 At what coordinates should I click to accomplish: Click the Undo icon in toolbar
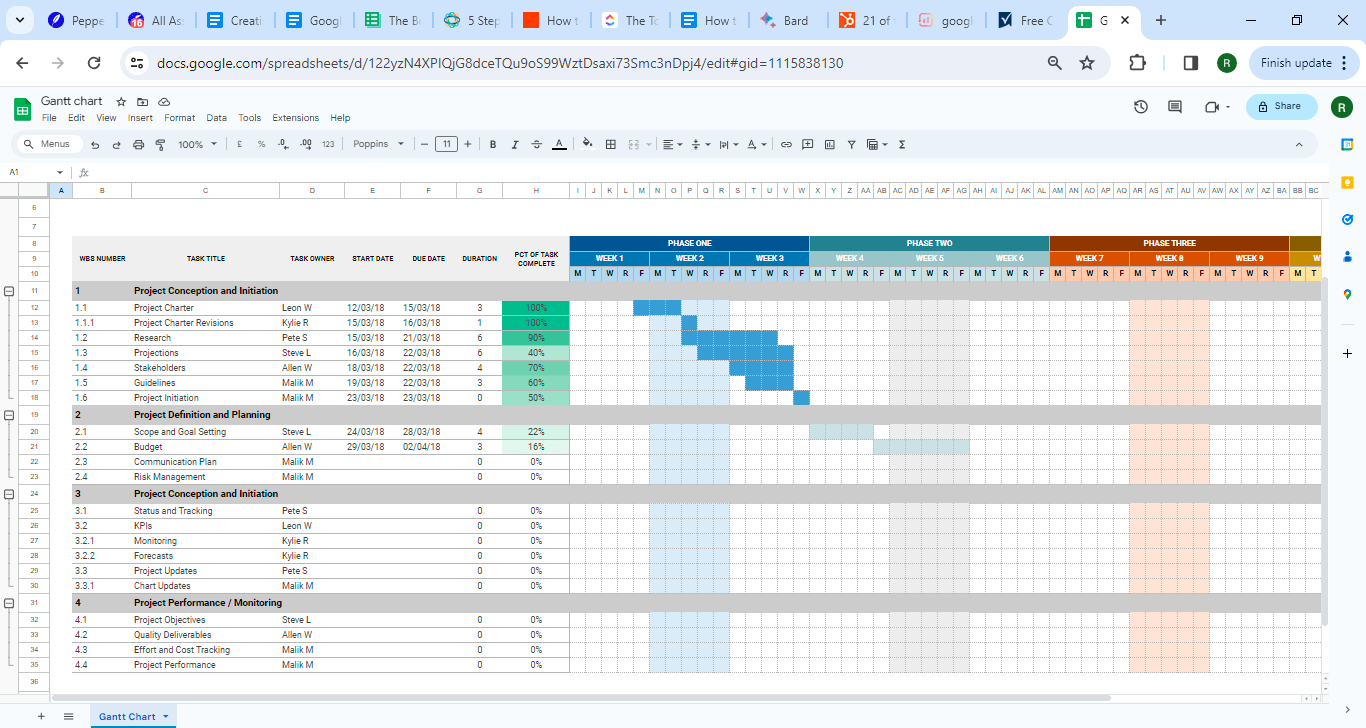(x=95, y=144)
